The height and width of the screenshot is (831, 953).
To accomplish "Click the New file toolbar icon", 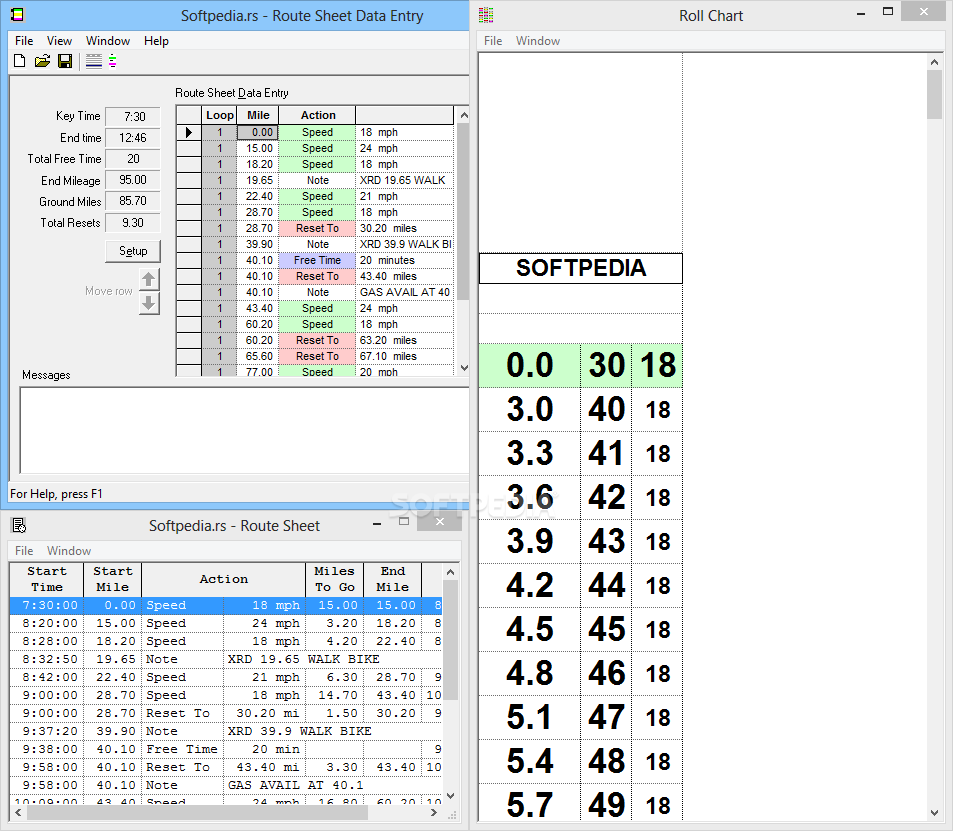I will (19, 61).
